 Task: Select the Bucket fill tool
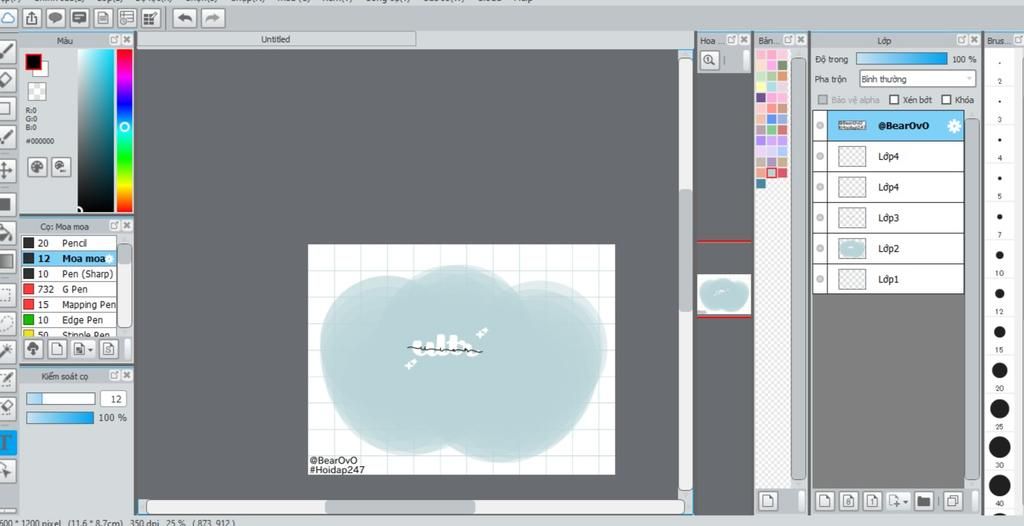coord(6,233)
